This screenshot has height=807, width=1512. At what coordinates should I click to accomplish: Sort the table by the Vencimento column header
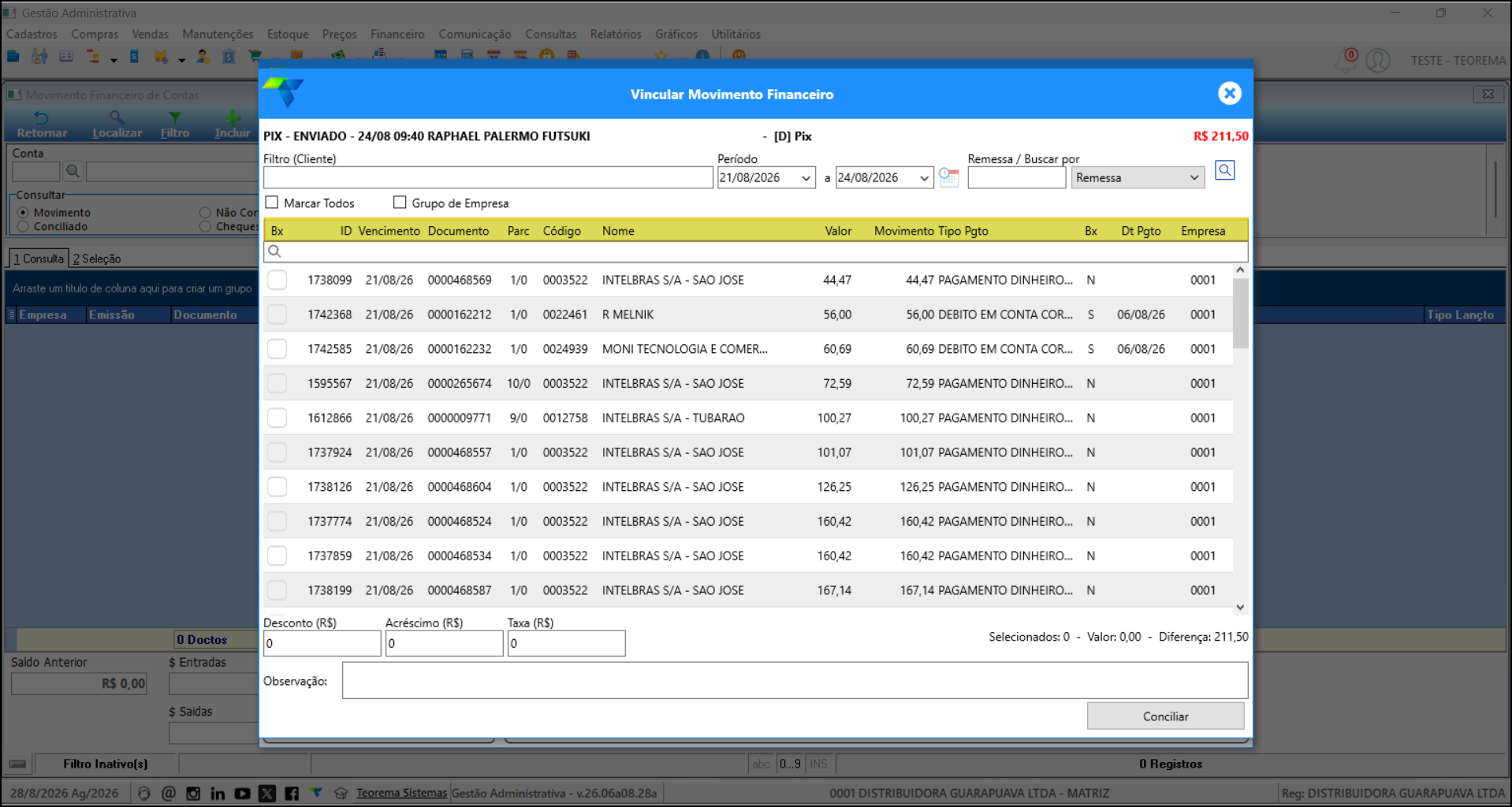[x=389, y=231]
